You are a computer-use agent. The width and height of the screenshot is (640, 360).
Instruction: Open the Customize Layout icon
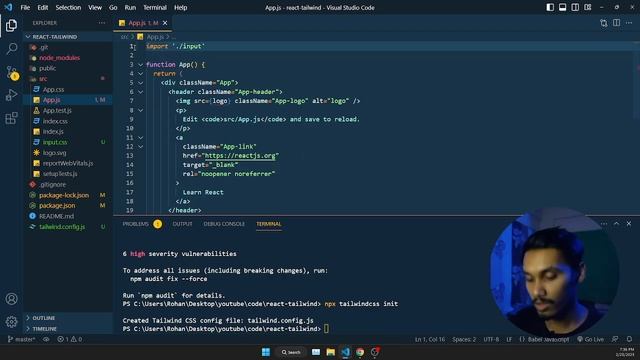pos(588,7)
